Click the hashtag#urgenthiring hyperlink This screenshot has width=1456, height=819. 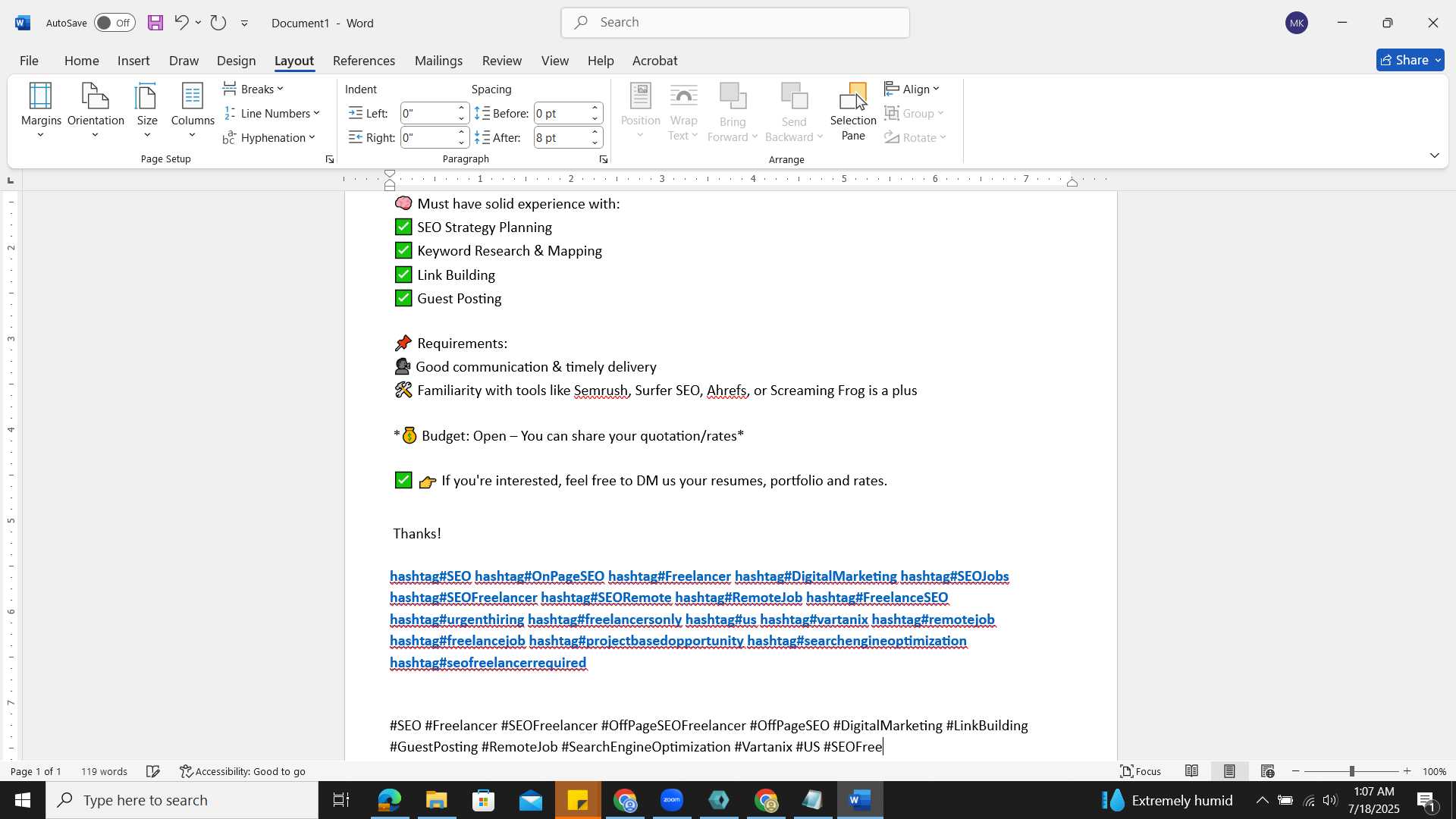457,620
